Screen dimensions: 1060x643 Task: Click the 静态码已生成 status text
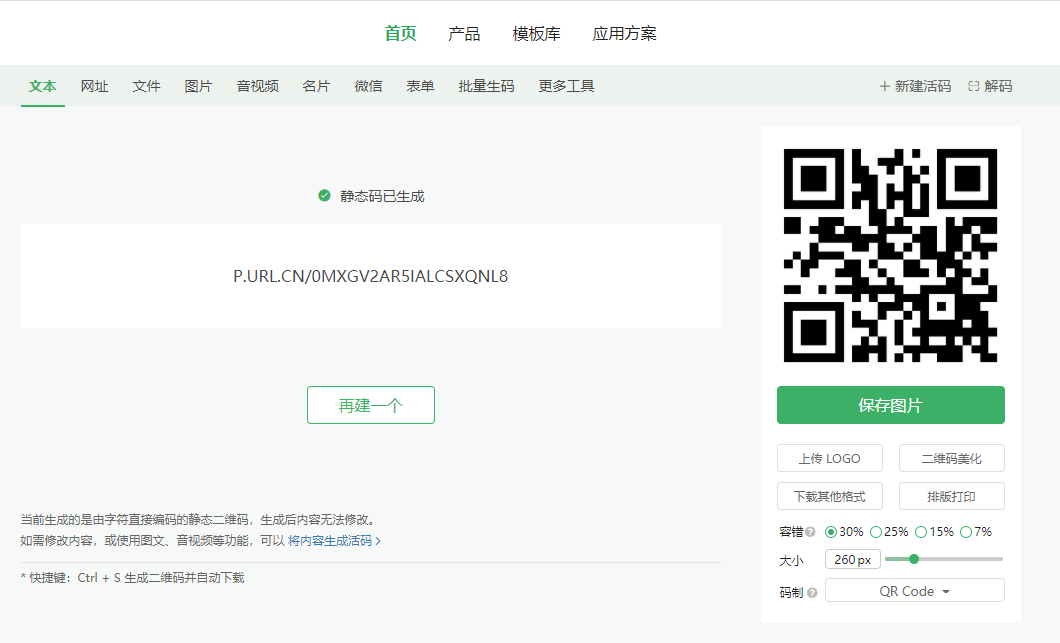(382, 196)
